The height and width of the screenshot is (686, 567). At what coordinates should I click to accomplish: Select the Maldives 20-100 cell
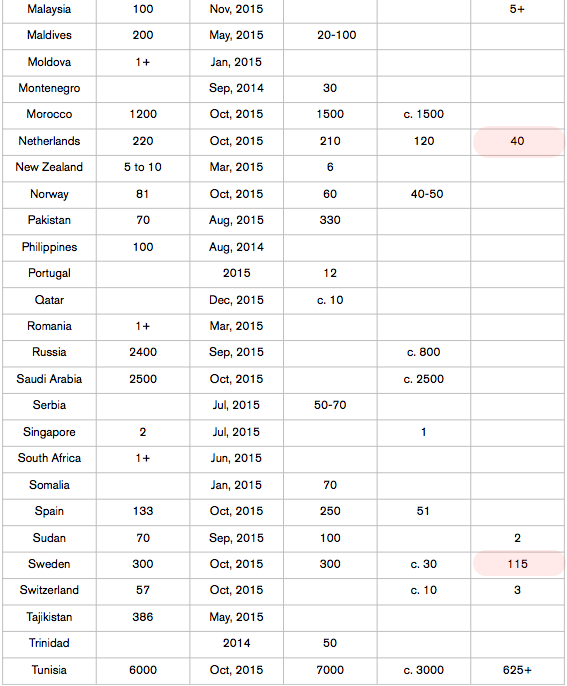(330, 35)
